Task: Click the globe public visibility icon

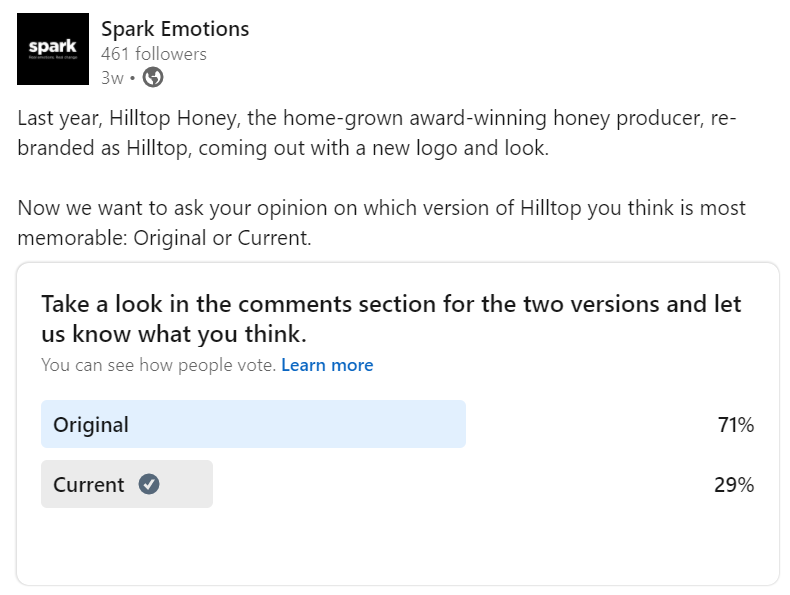Action: click(x=153, y=78)
